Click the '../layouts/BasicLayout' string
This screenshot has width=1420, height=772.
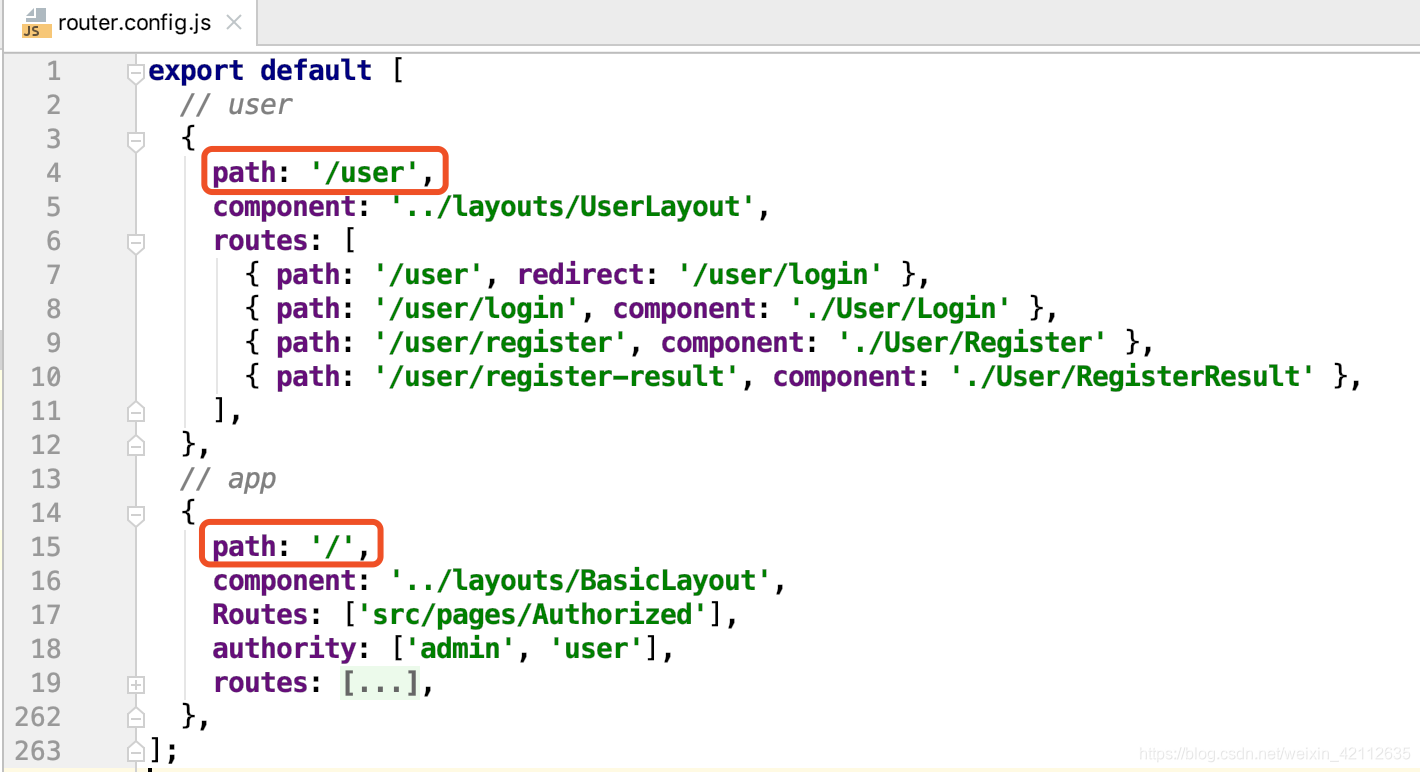point(582,581)
